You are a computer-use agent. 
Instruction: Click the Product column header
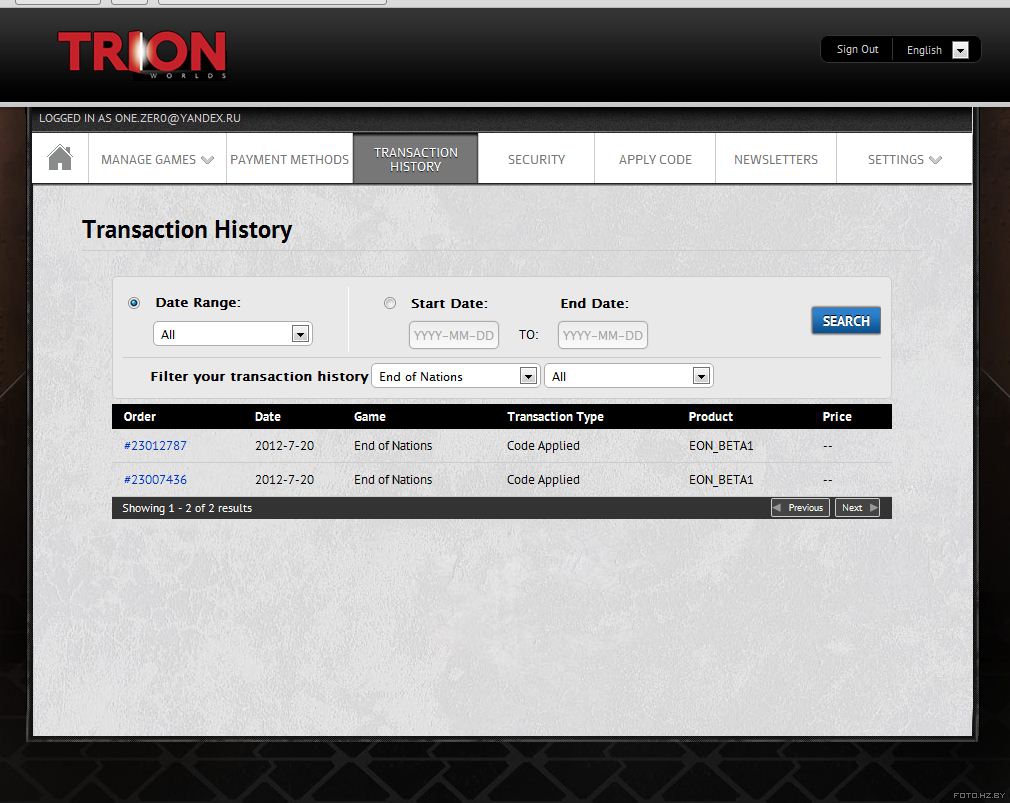710,417
